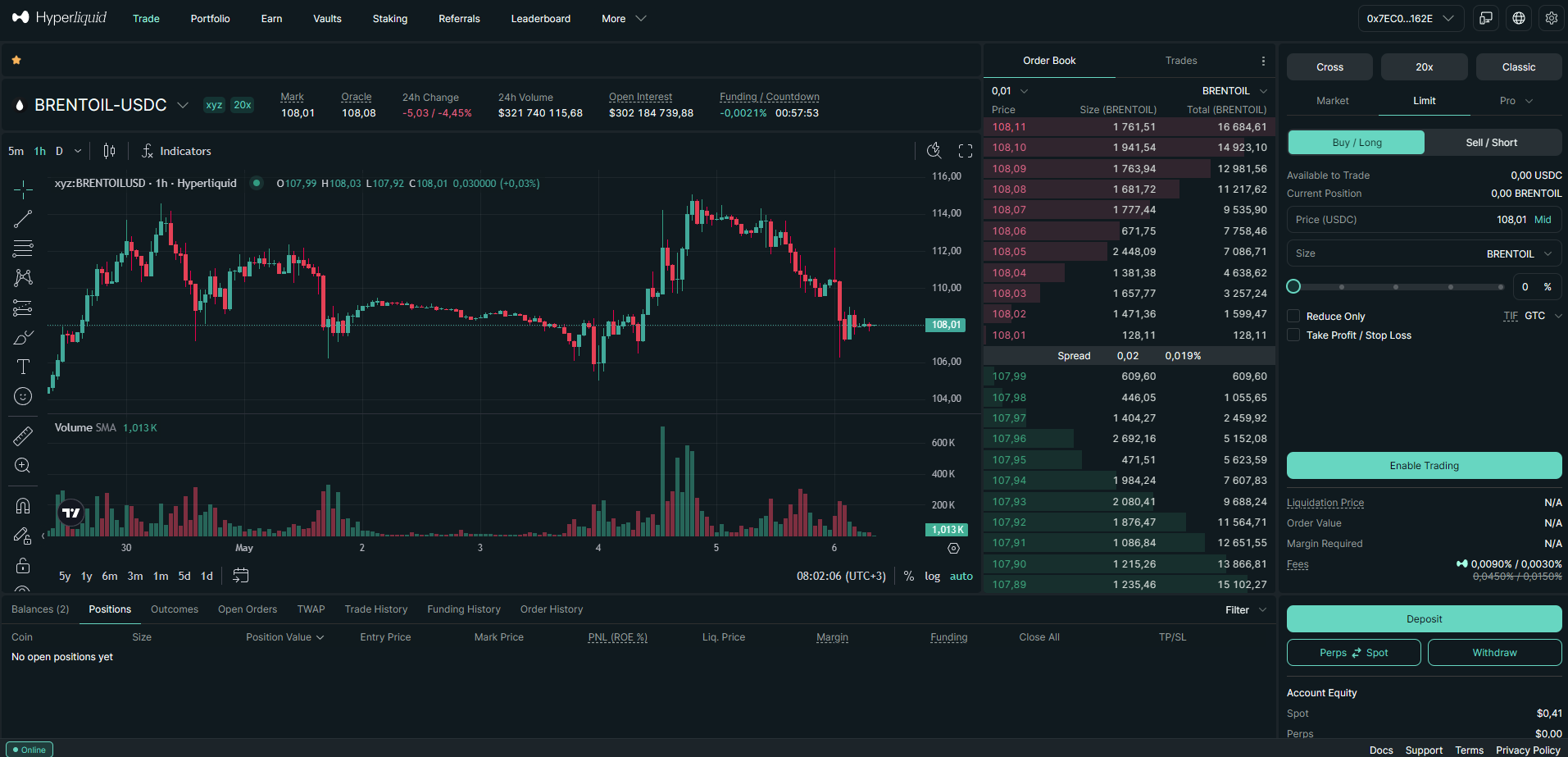The height and width of the screenshot is (757, 1568).
Task: Enable the Take Profit / Stop Loss checkbox
Action: click(1293, 335)
